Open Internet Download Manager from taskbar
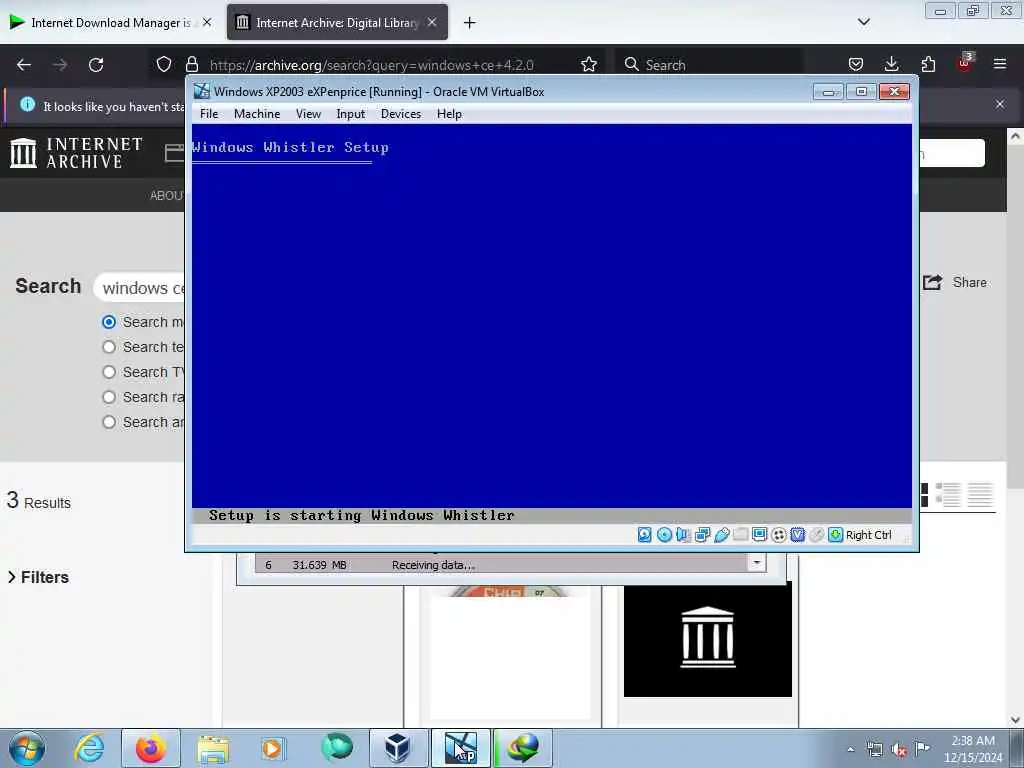This screenshot has height=768, width=1024. coord(523,748)
